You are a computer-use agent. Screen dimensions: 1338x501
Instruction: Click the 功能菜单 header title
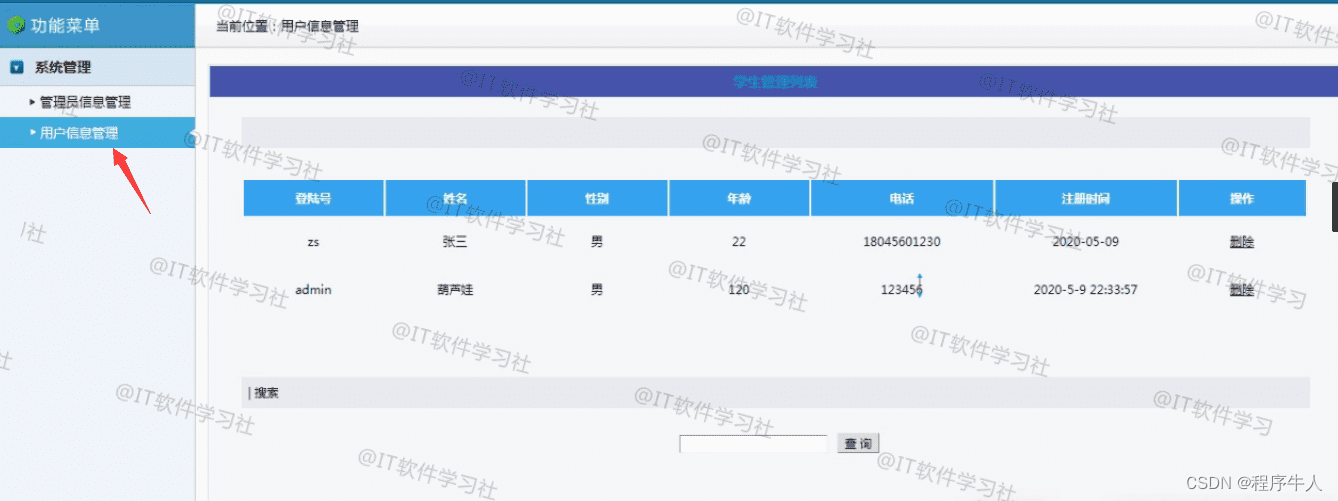coord(66,25)
